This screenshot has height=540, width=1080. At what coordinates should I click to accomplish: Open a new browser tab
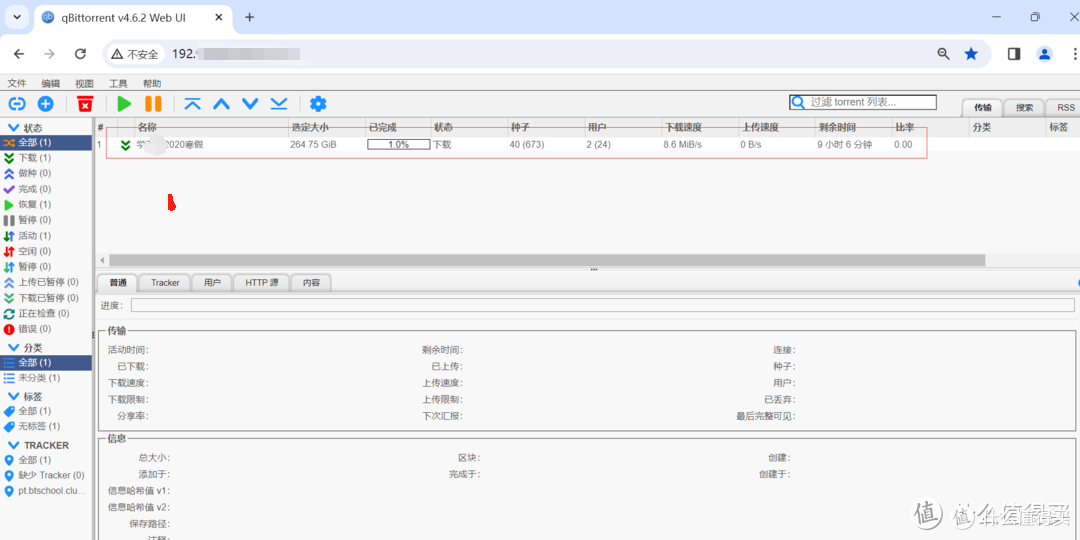tap(249, 17)
